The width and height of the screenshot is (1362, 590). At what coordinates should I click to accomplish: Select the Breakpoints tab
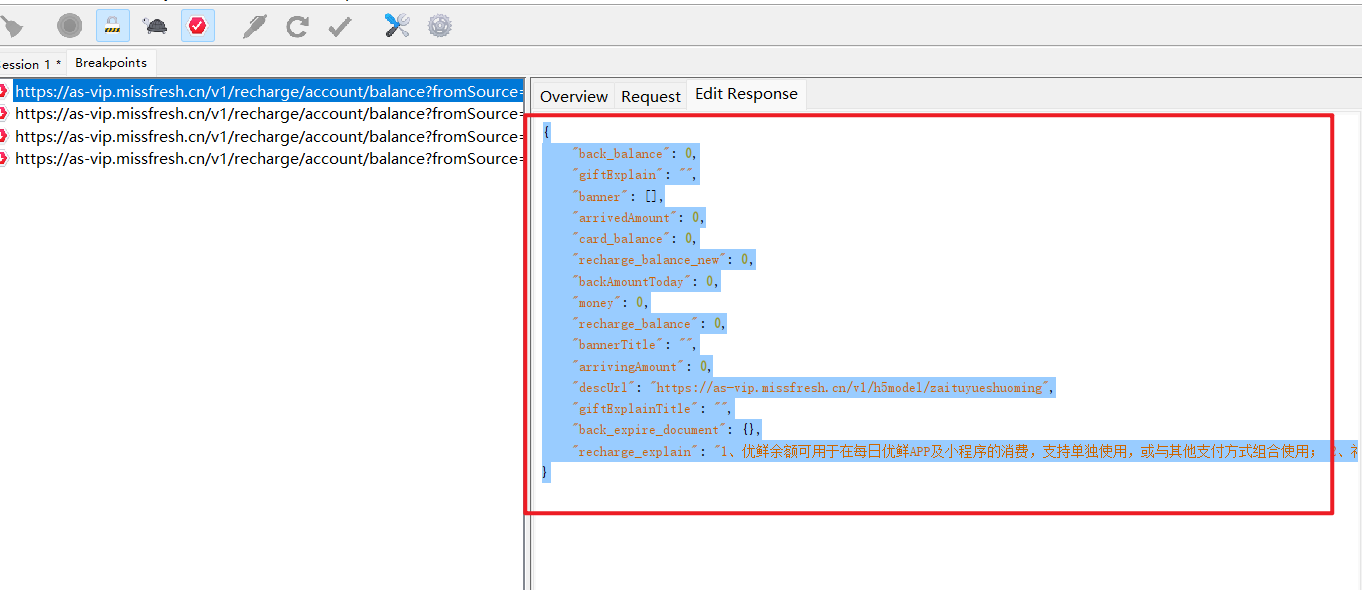pyautogui.click(x=111, y=62)
